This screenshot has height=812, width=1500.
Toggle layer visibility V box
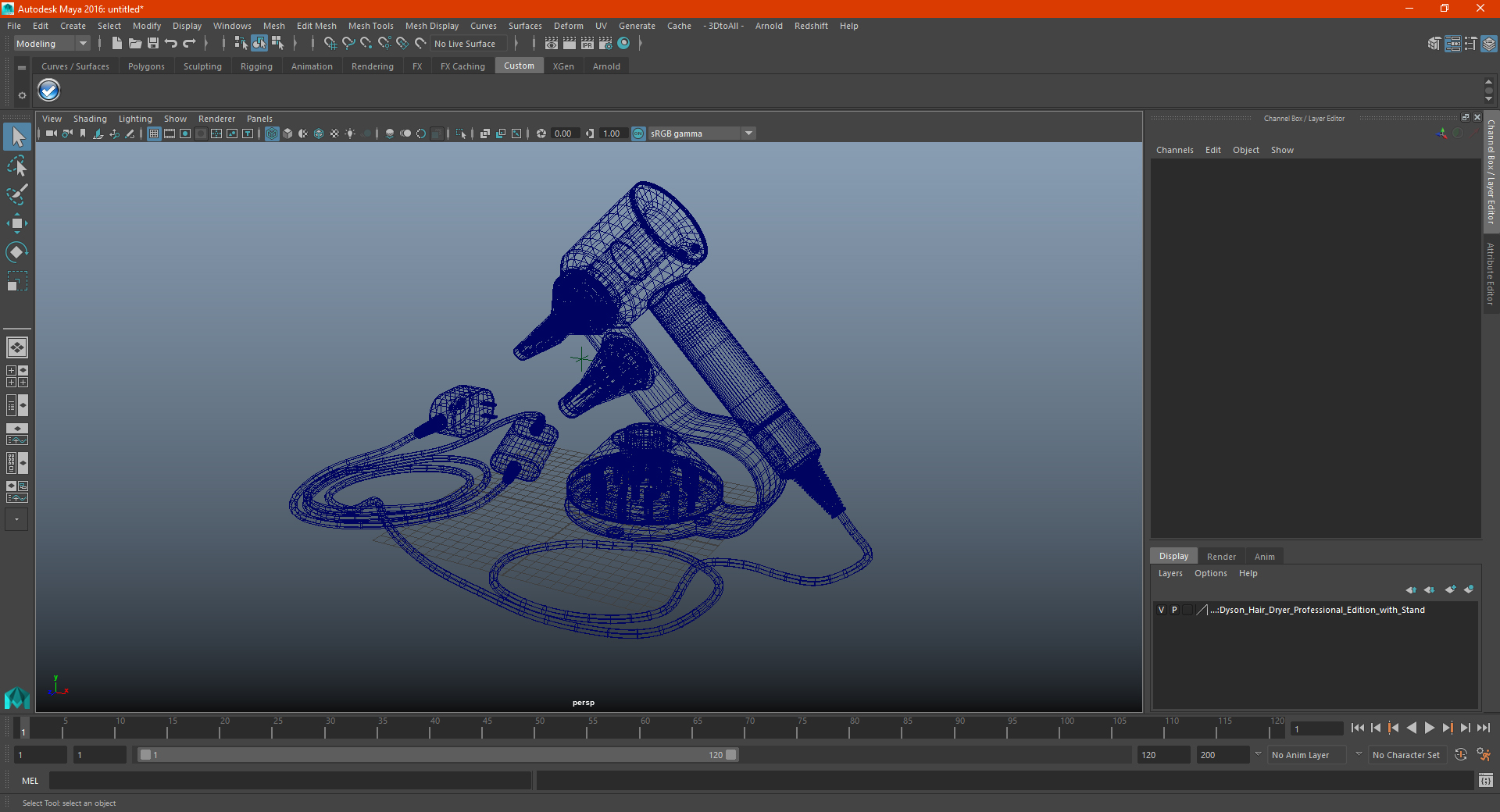(1161, 610)
